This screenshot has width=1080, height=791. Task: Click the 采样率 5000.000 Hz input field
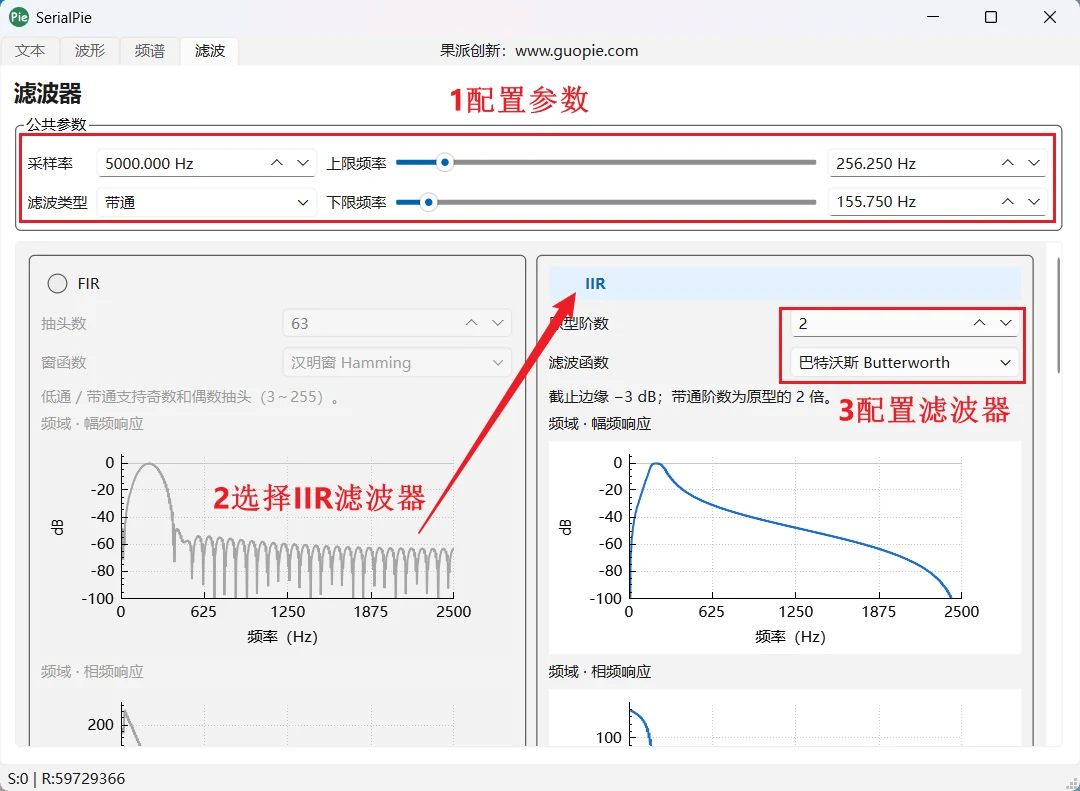207,163
